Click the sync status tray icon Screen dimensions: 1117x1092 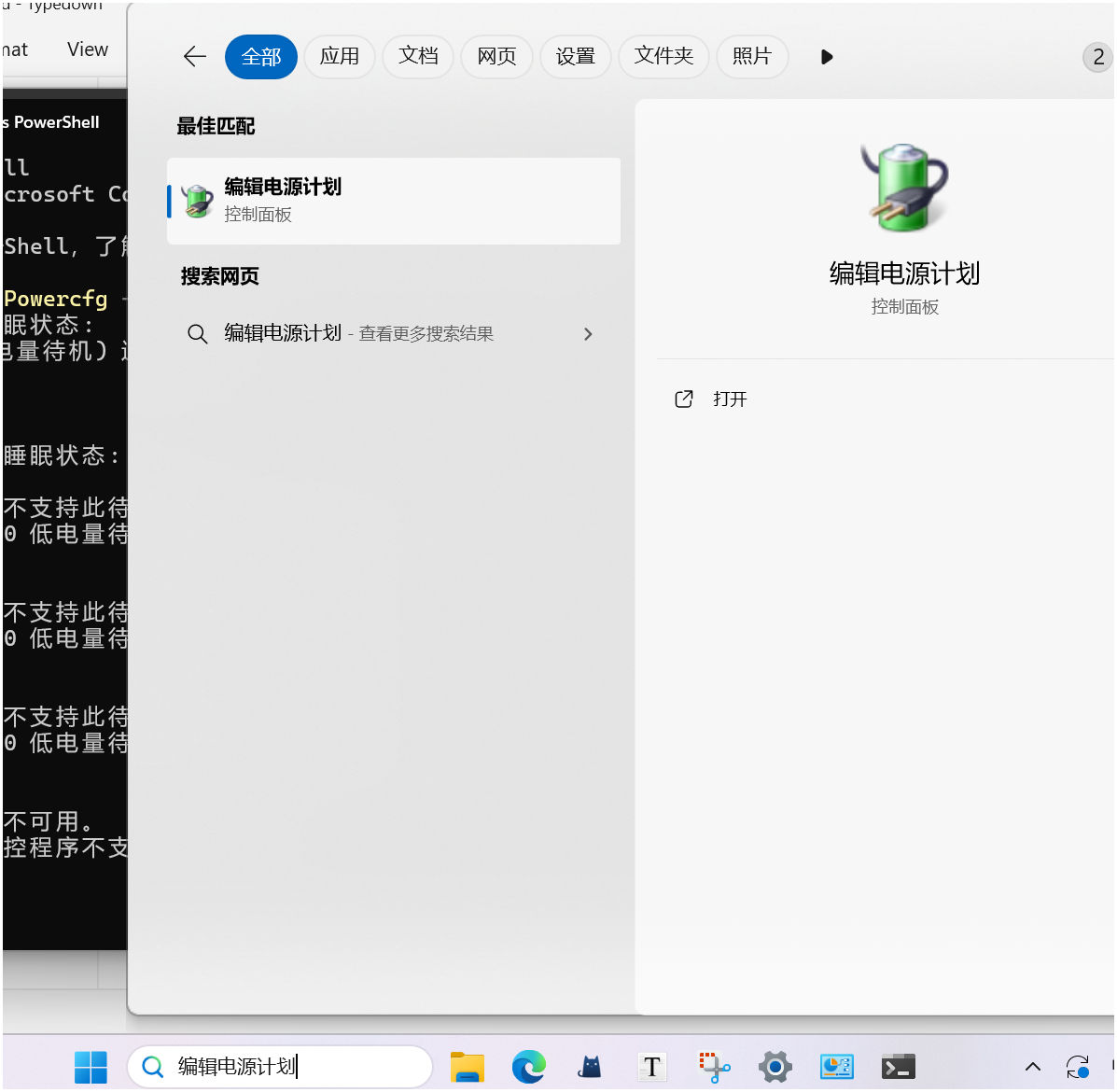1077,1067
